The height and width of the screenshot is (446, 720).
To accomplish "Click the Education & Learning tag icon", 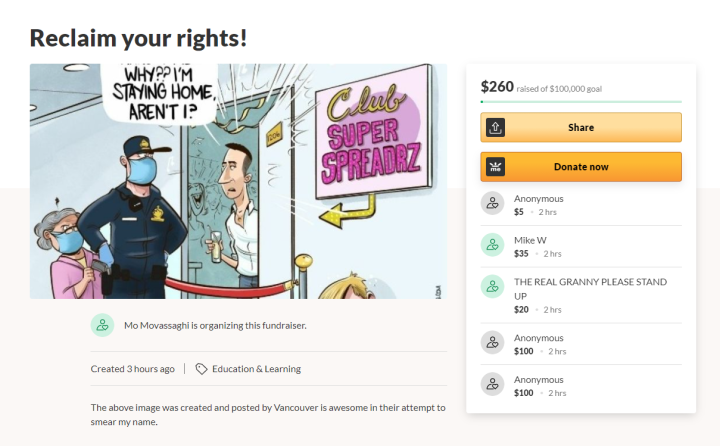I will point(201,369).
